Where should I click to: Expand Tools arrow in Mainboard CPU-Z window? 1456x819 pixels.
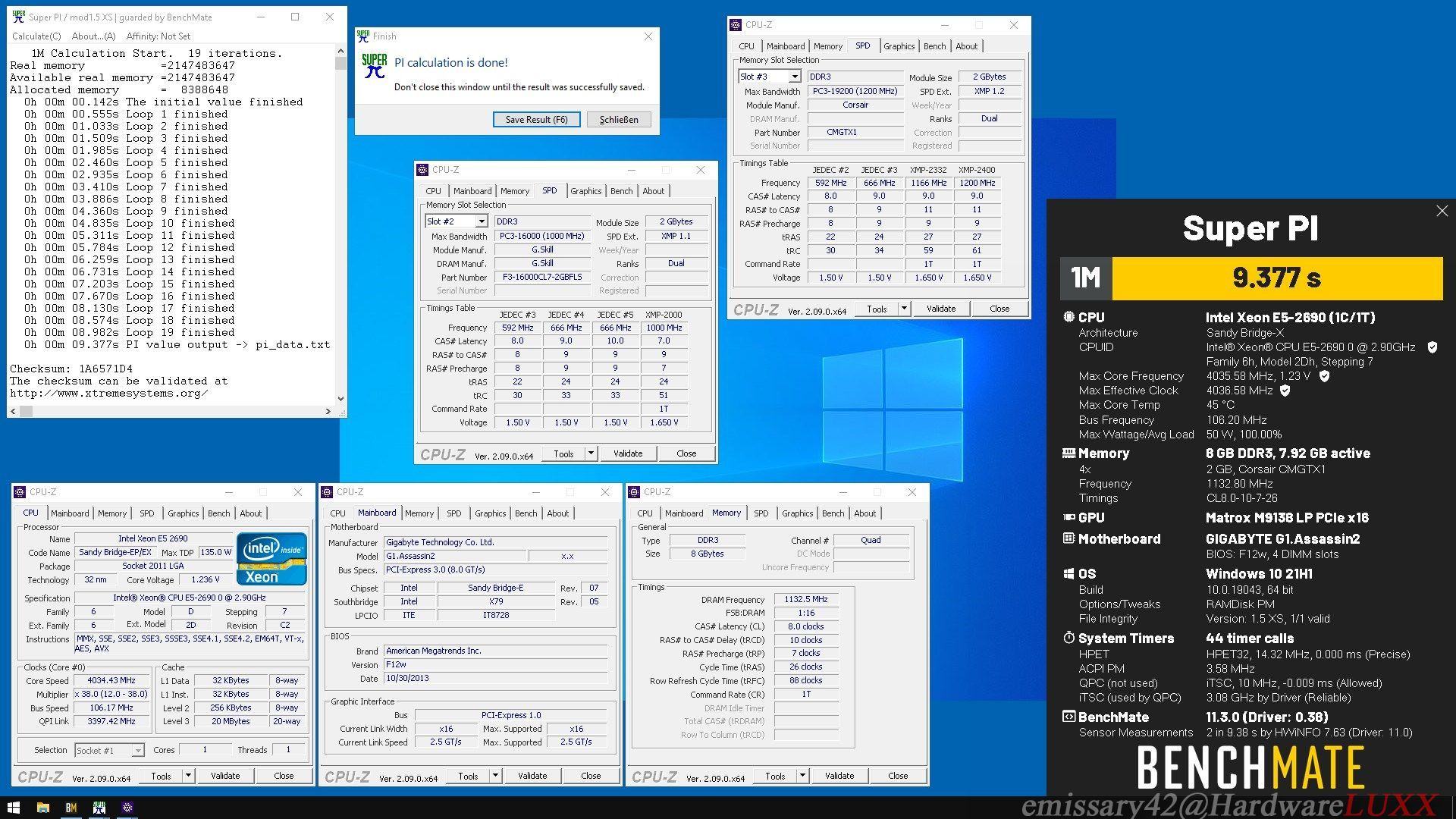click(494, 776)
